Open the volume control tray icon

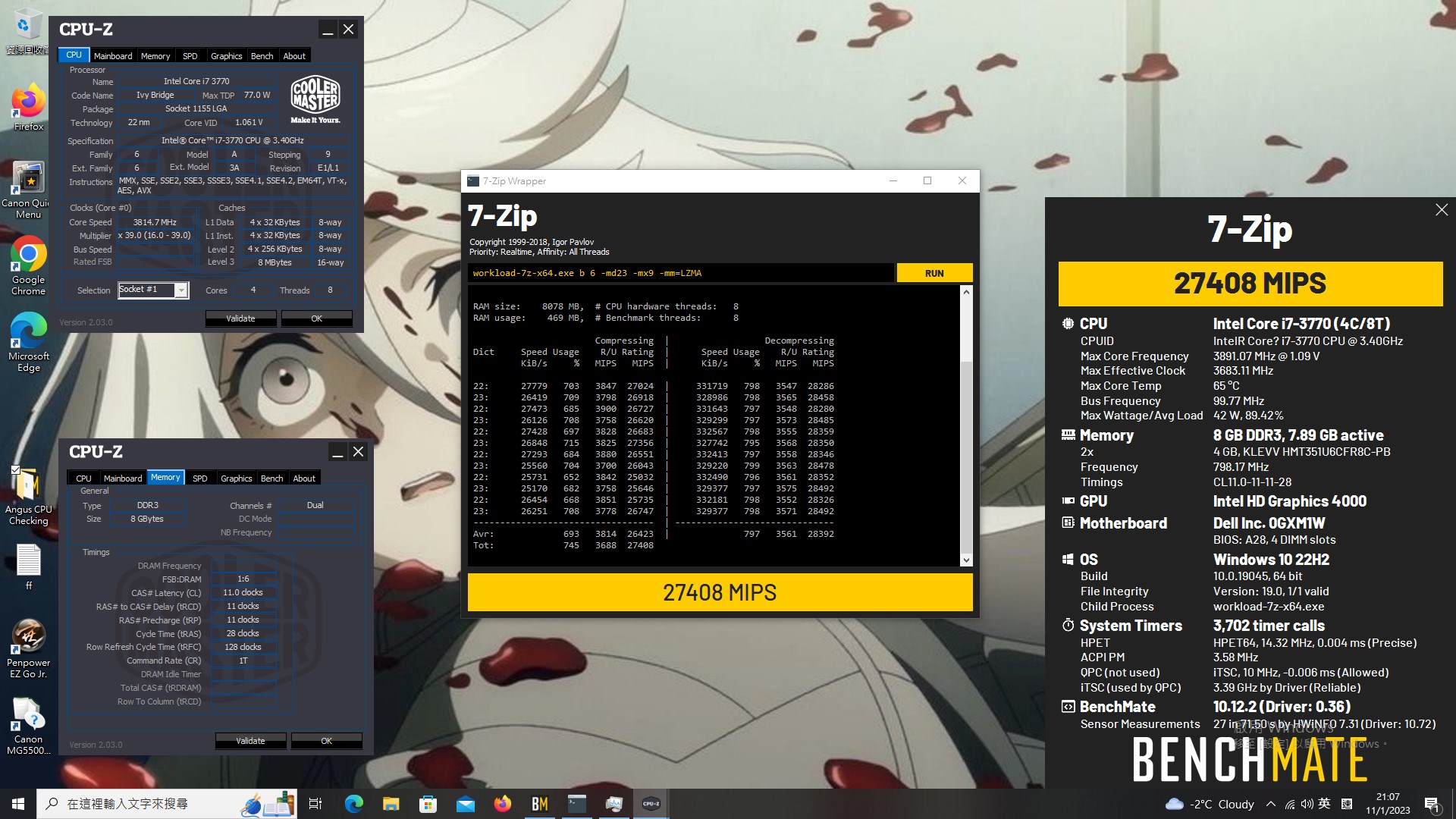(1307, 804)
